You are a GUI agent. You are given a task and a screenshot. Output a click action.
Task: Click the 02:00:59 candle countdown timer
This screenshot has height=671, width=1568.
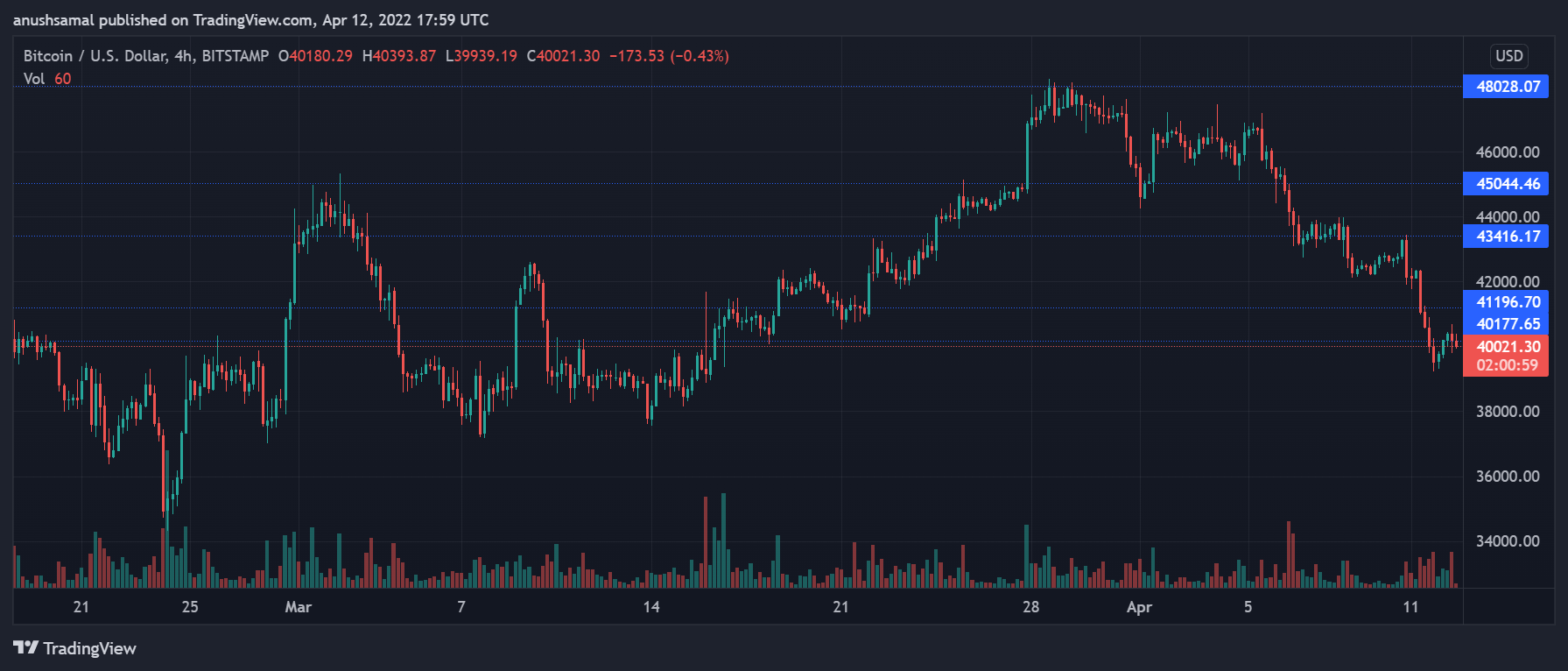pos(1507,366)
